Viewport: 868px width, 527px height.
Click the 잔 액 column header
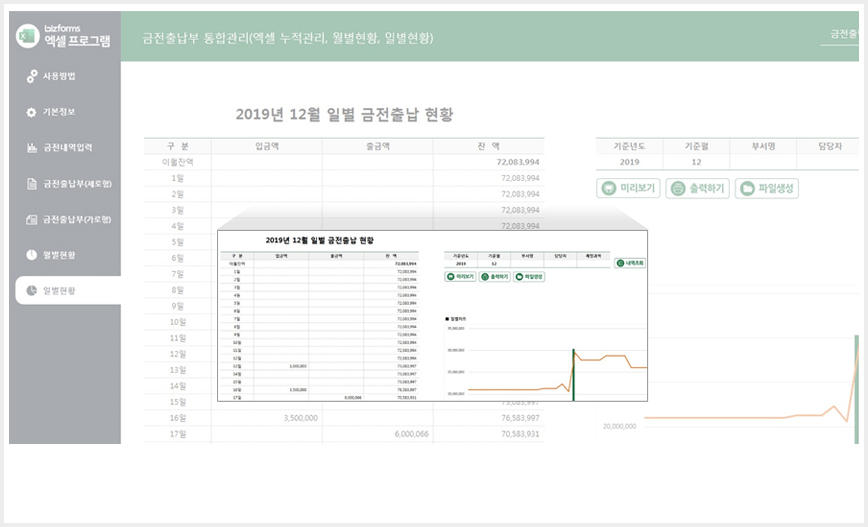coord(489,146)
